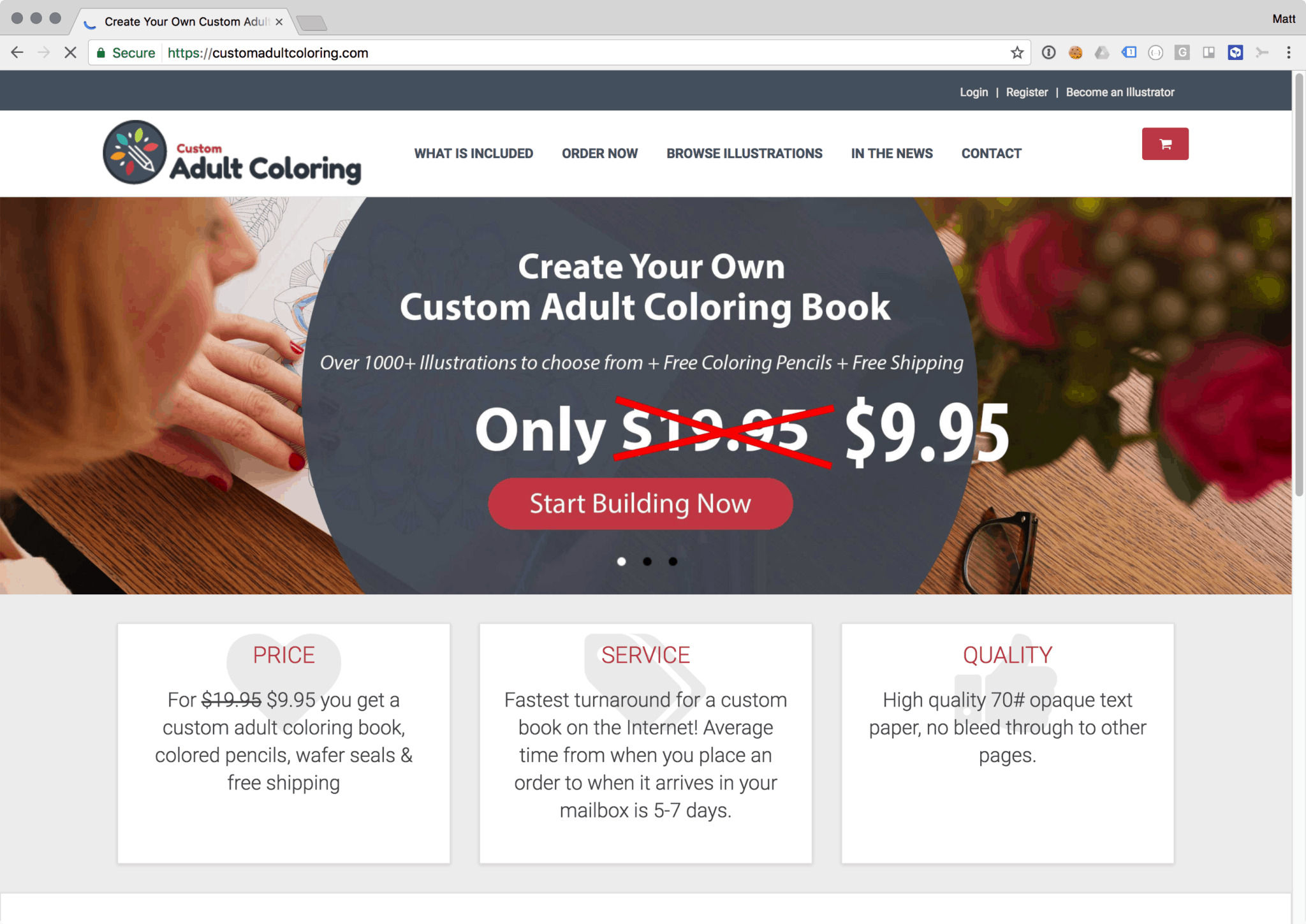Select the second carousel slide dot
Image resolution: width=1306 pixels, height=924 pixels.
click(647, 561)
